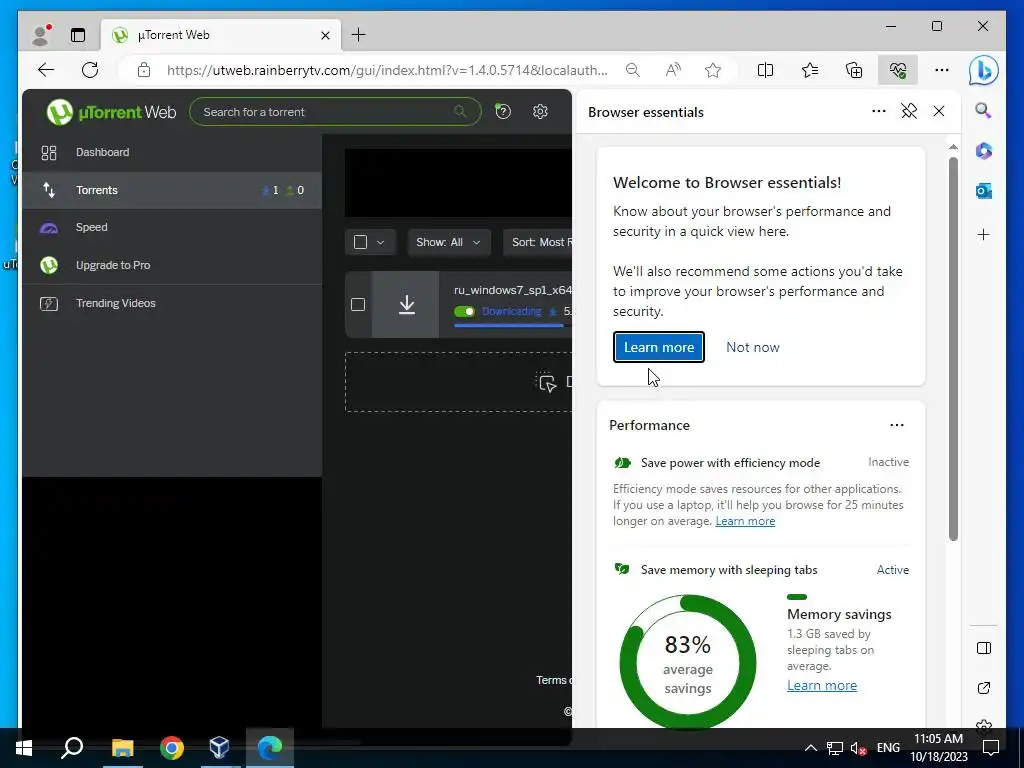Image resolution: width=1024 pixels, height=768 pixels.
Task: Expand select-all dropdown arrow
Action: 381,242
